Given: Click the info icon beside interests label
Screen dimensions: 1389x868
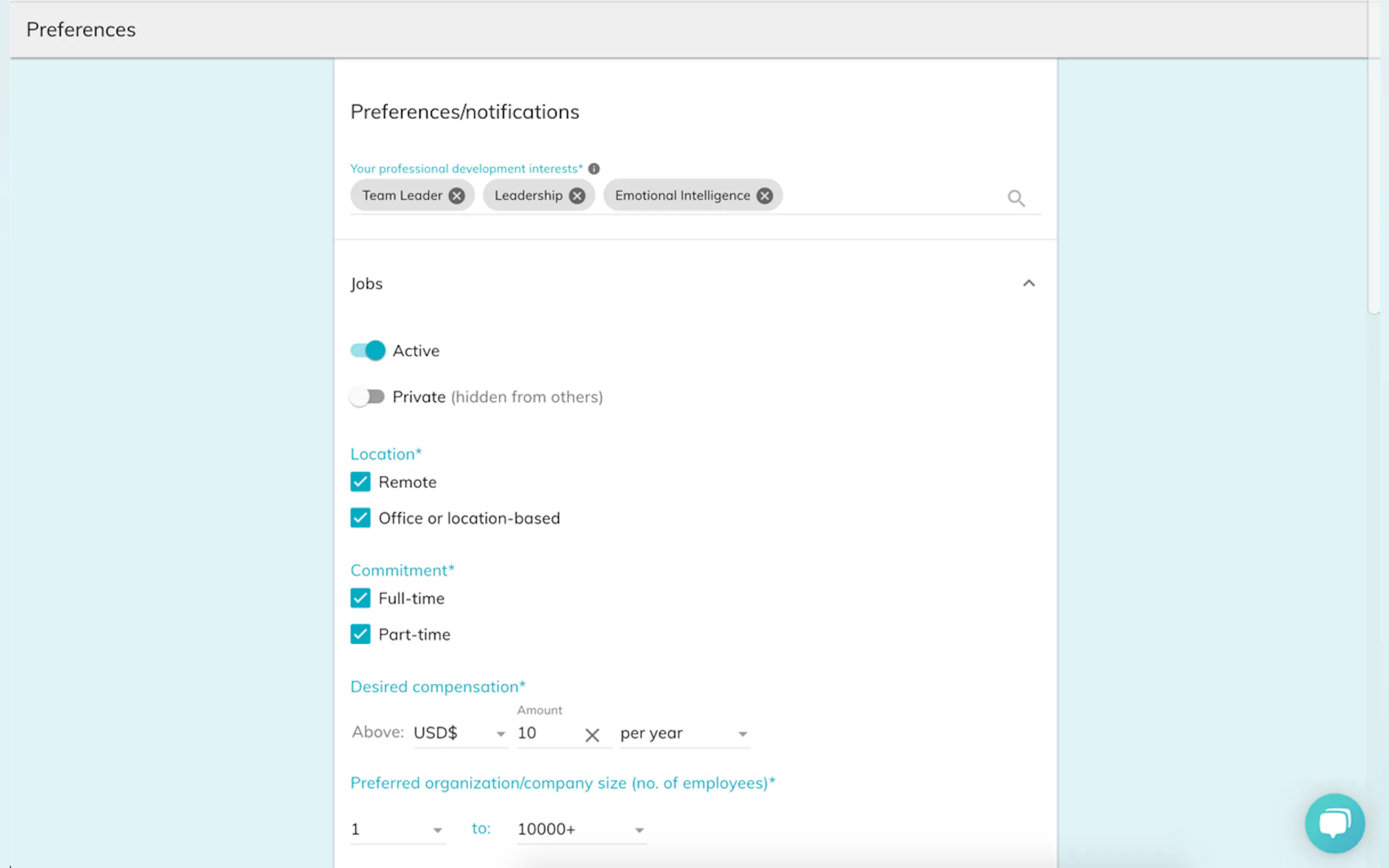Looking at the screenshot, I should (x=594, y=169).
